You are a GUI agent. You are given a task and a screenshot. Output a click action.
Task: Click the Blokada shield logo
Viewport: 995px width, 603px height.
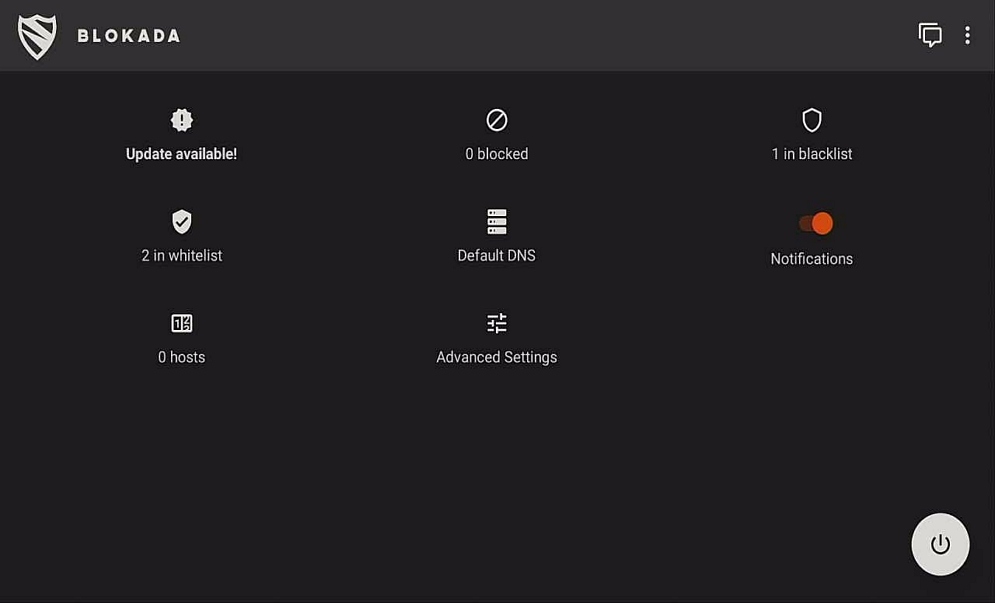37,36
